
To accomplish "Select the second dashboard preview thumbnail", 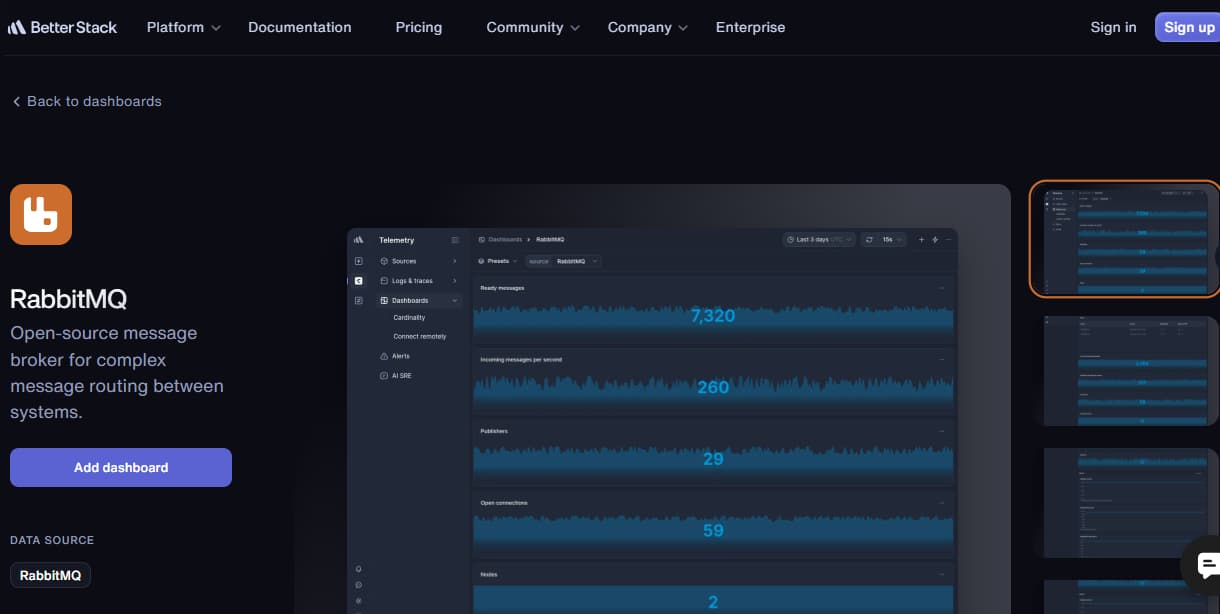I will (x=1128, y=370).
